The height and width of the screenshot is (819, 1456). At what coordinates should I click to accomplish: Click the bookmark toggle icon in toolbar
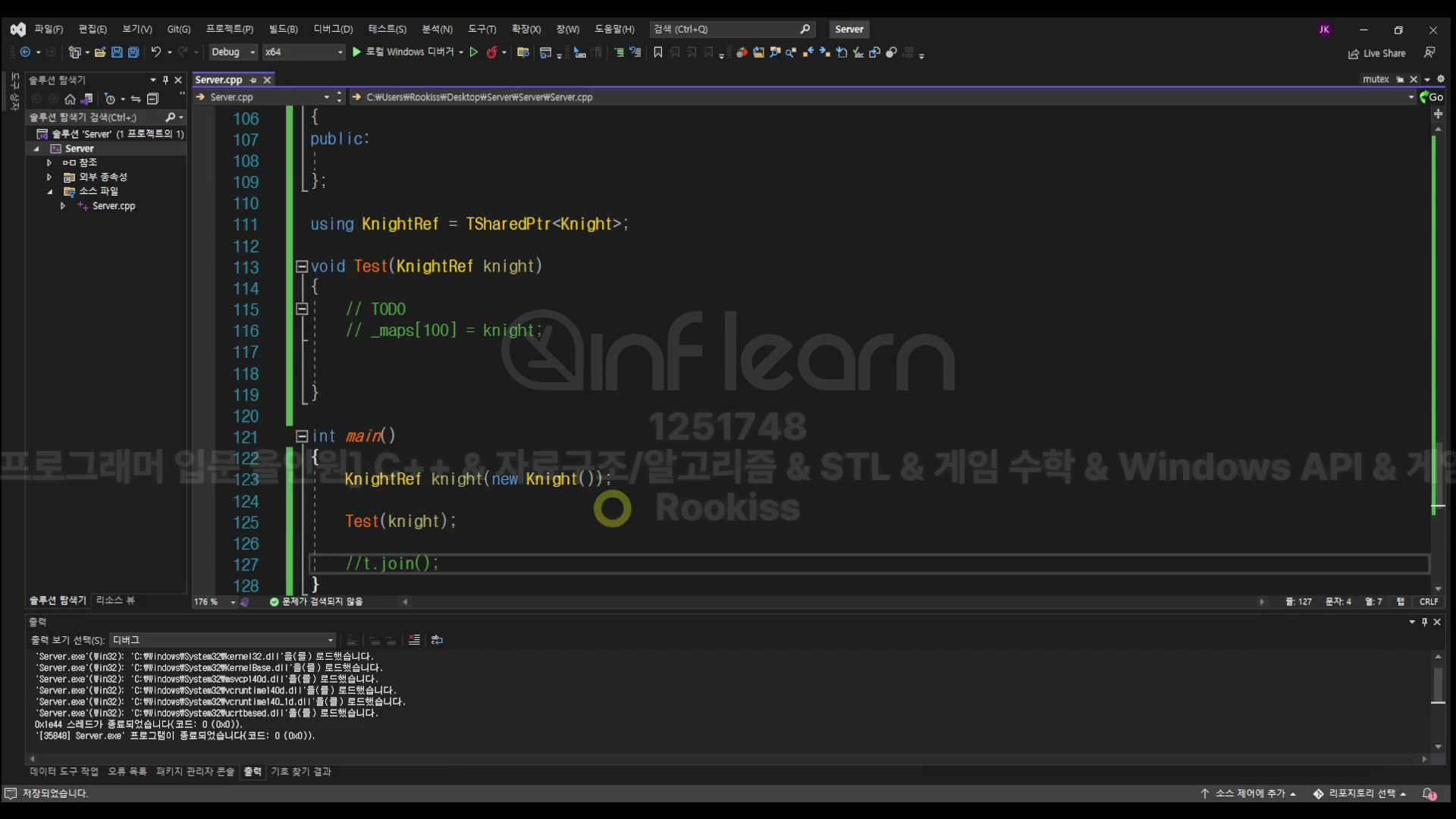[x=657, y=52]
